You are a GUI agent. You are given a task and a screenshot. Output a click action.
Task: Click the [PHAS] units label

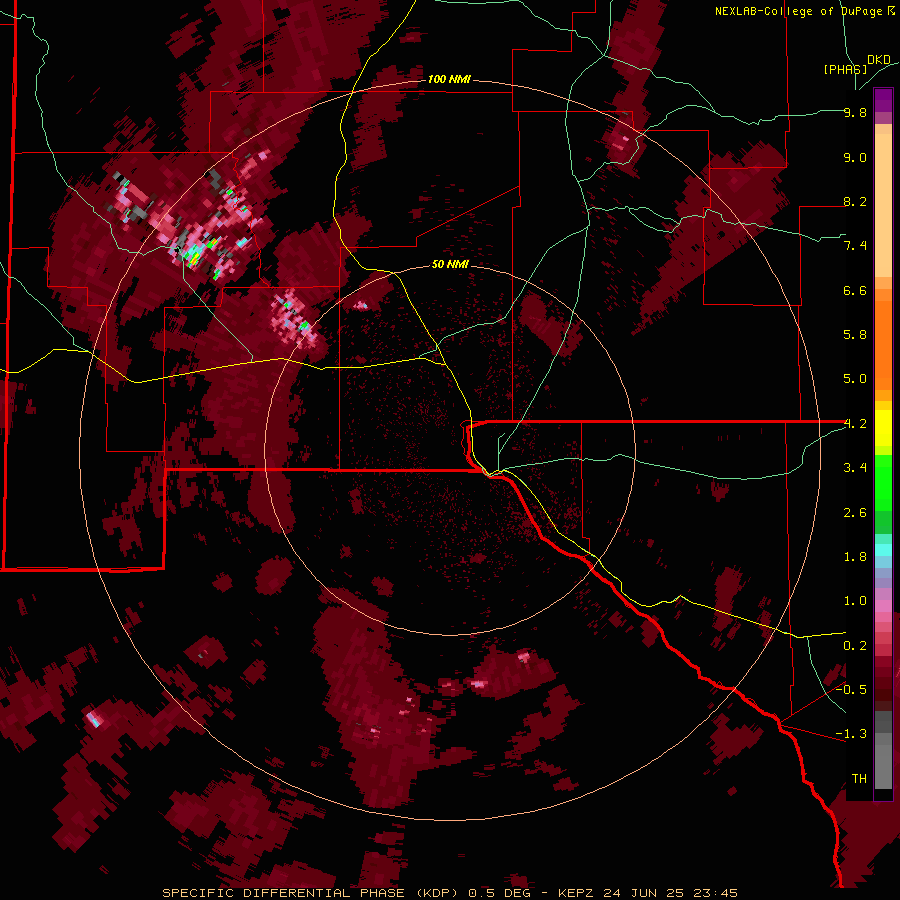pyautogui.click(x=845, y=69)
